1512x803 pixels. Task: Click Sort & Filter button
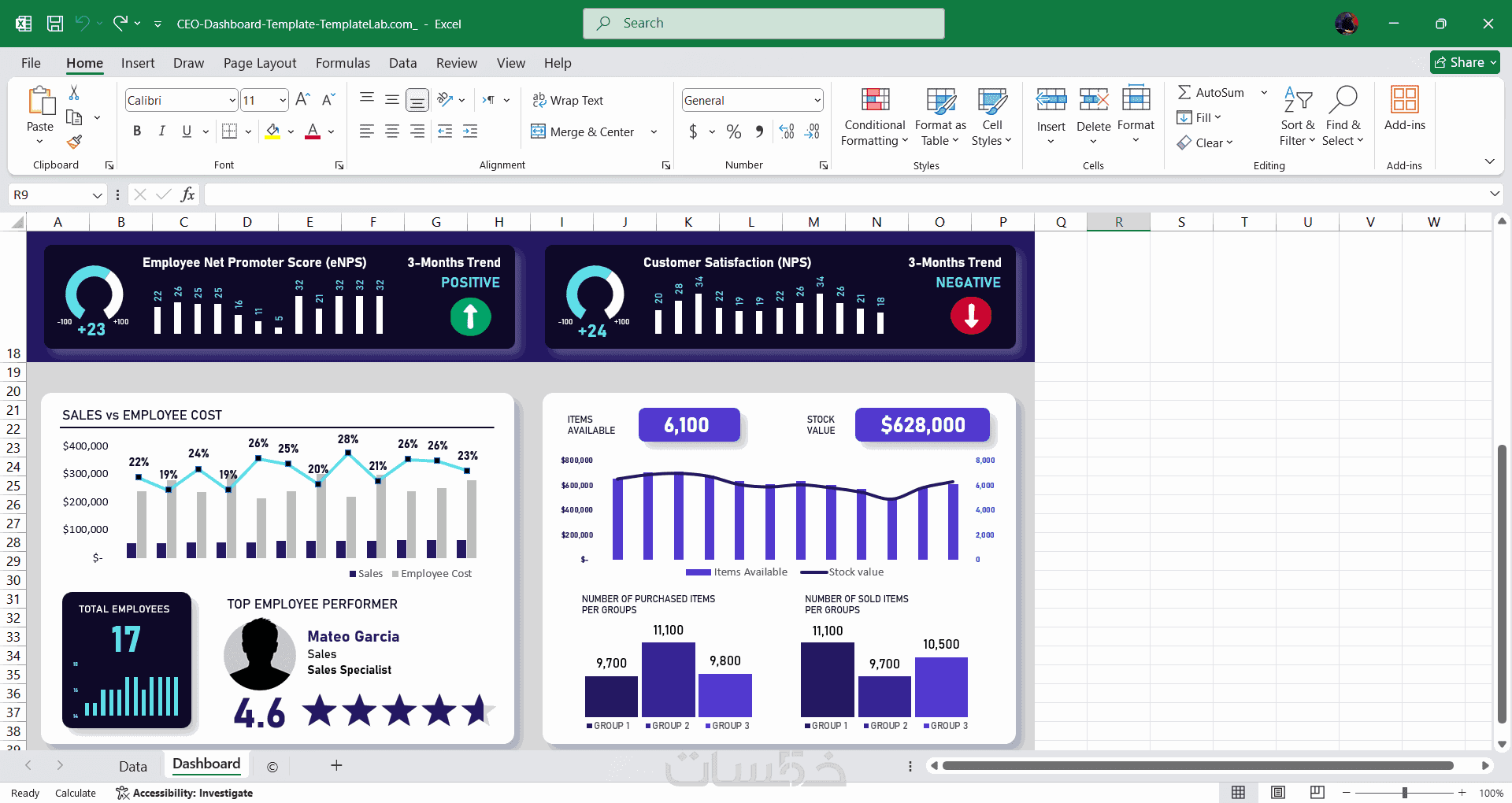tap(1297, 117)
